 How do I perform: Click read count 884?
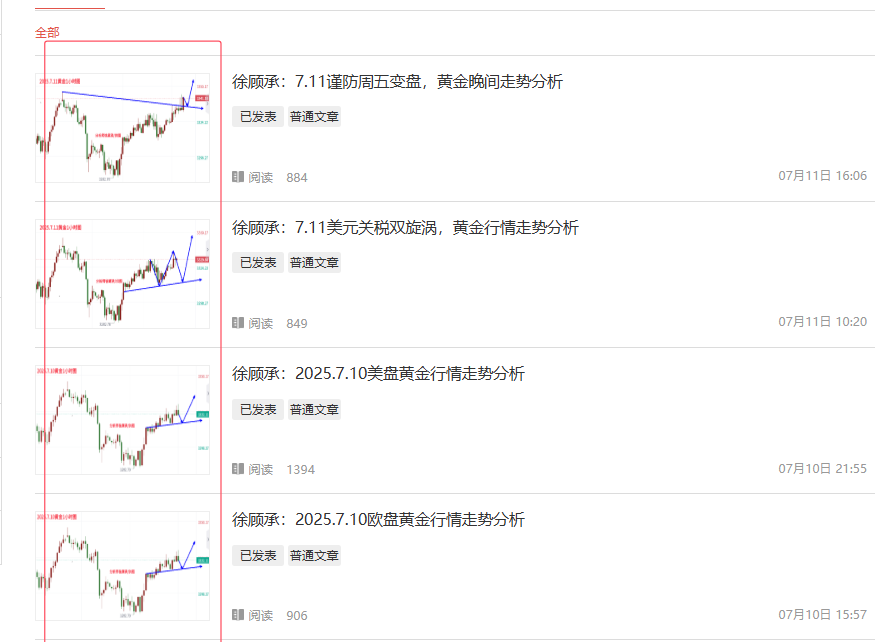coord(297,178)
